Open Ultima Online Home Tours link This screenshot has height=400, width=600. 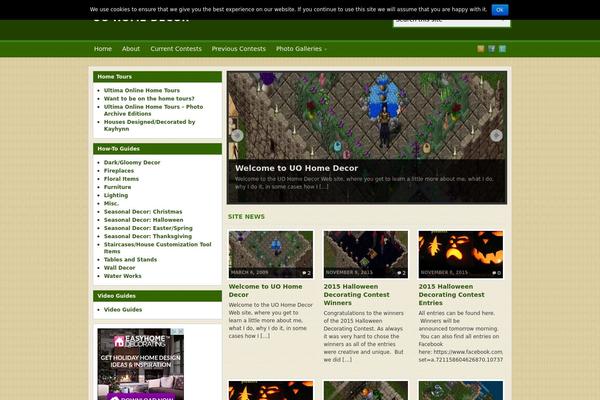click(x=142, y=90)
